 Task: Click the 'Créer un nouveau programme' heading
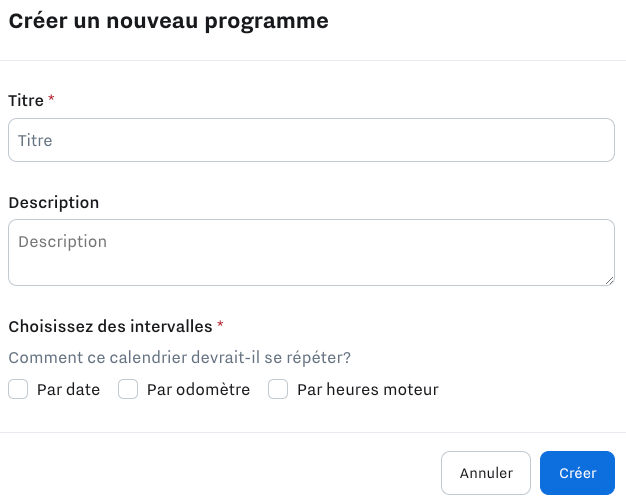tap(168, 21)
